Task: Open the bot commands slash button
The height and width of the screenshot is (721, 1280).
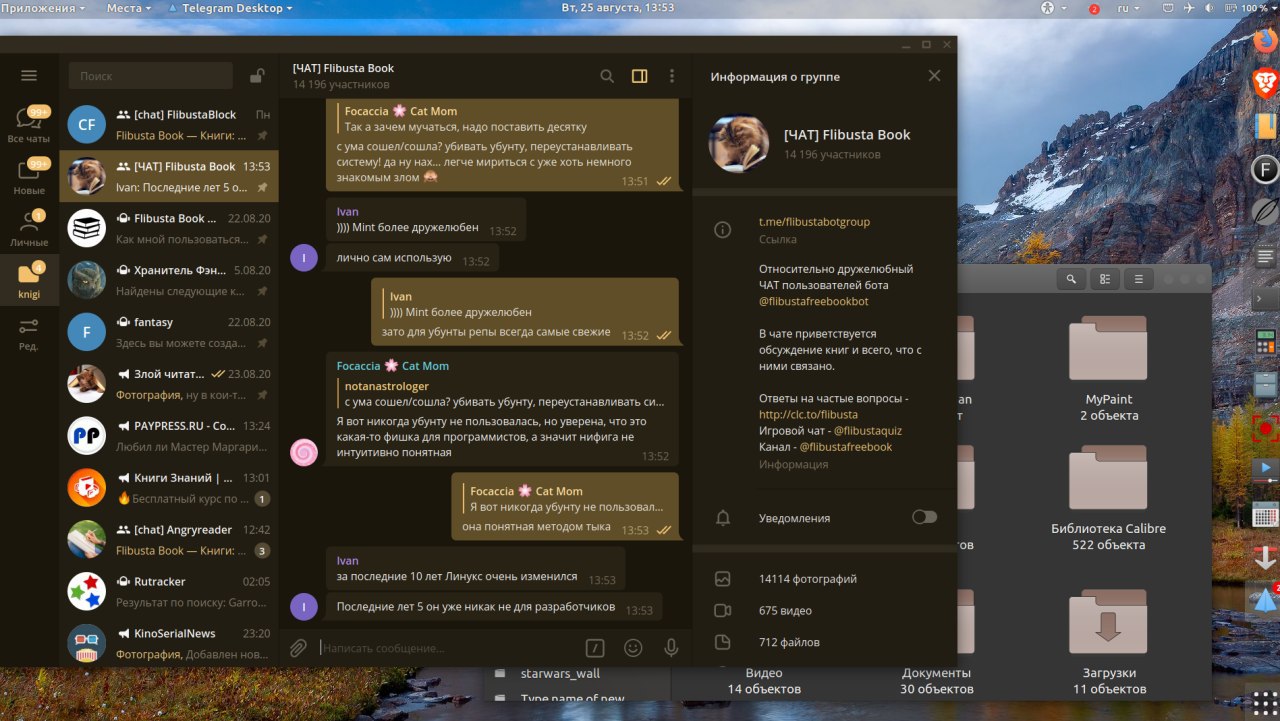Action: point(595,648)
